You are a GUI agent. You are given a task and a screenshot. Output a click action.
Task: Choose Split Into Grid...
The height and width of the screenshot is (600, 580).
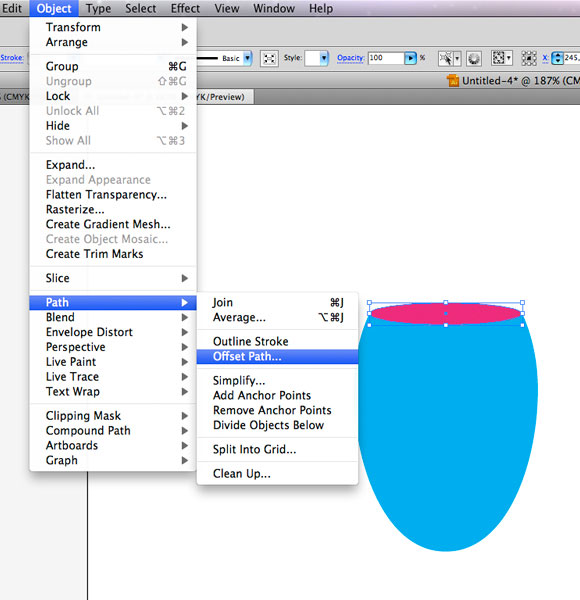pyautogui.click(x=277, y=450)
